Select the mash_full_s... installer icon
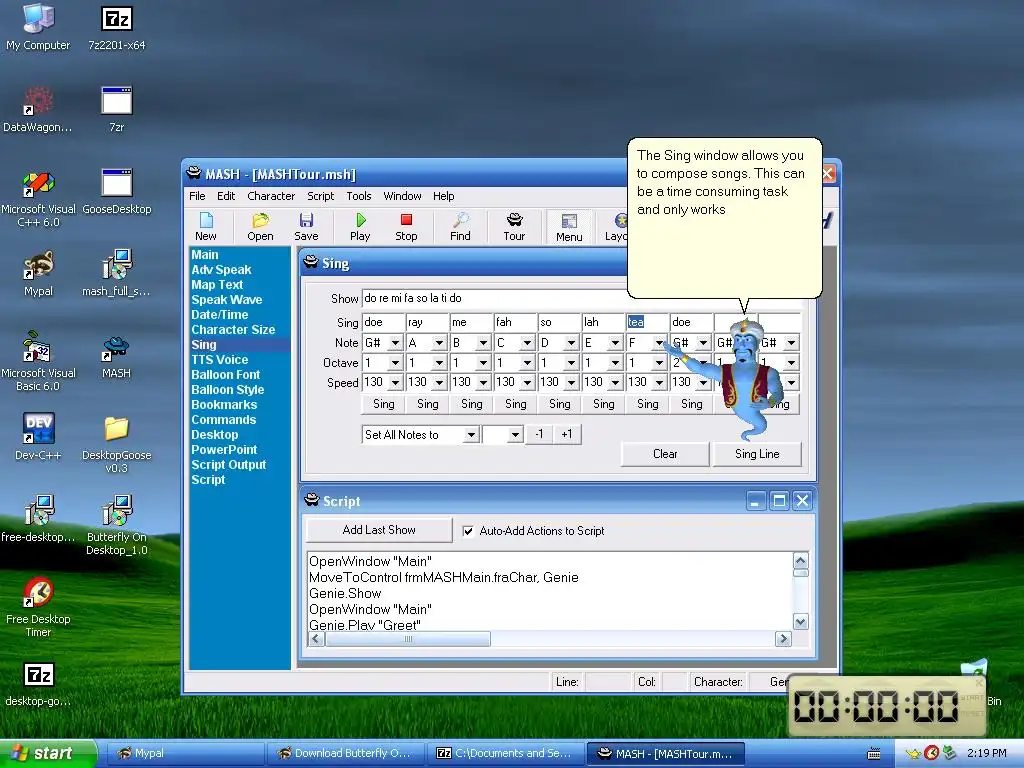 pos(117,273)
